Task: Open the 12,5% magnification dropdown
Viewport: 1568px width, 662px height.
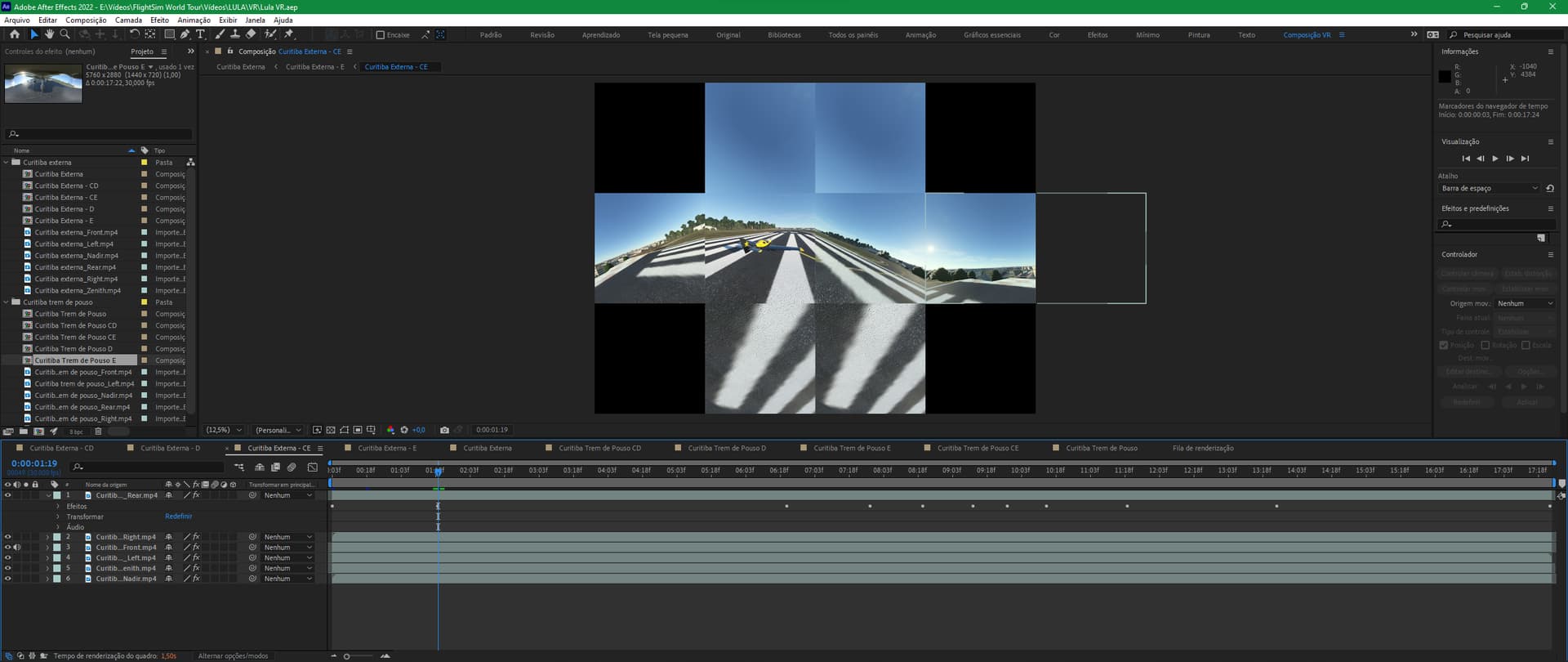Action: [x=225, y=430]
